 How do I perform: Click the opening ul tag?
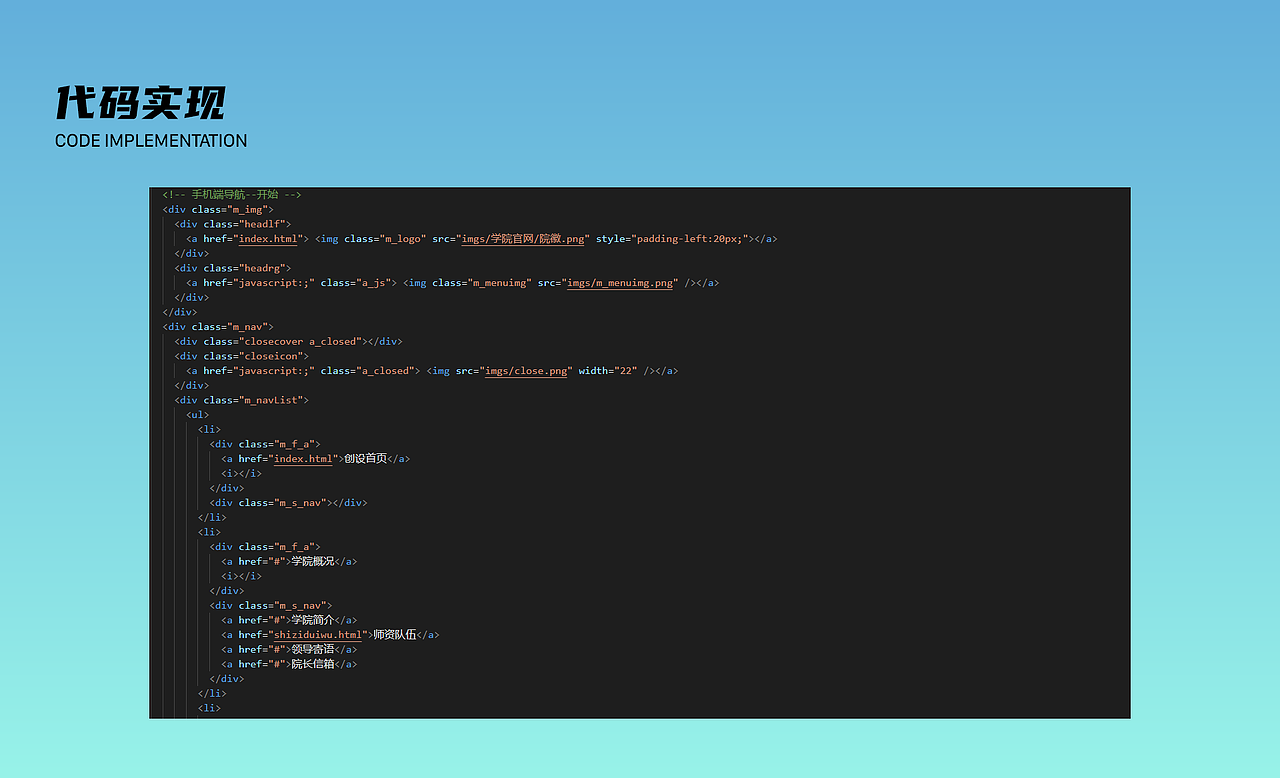198,415
